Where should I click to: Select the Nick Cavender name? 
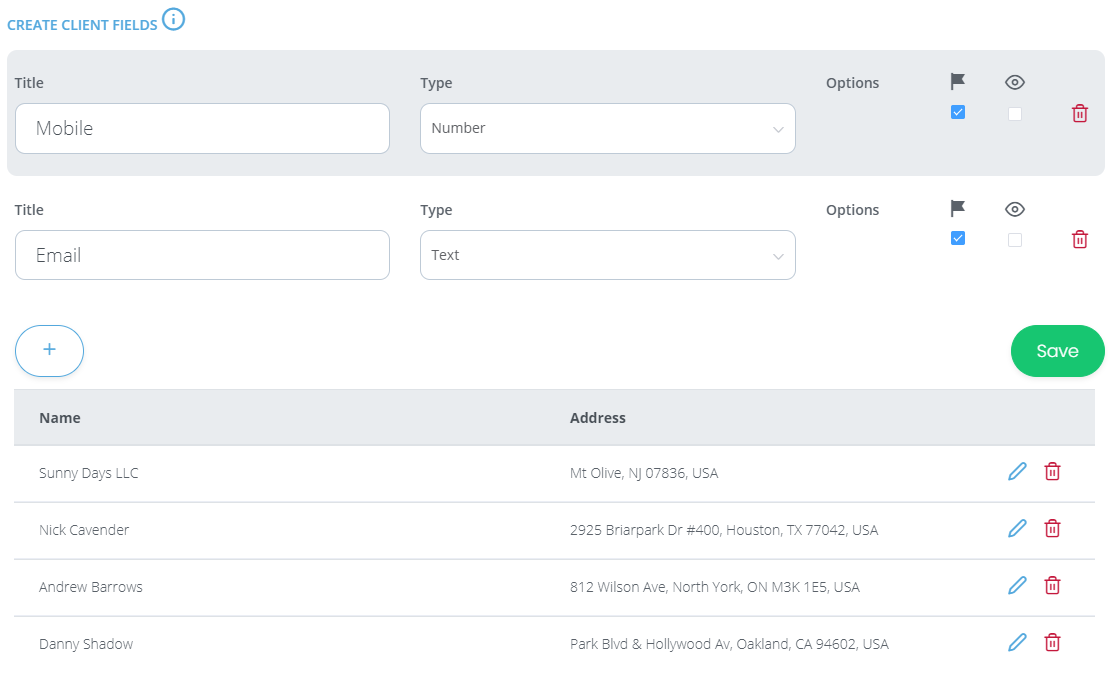(x=84, y=530)
